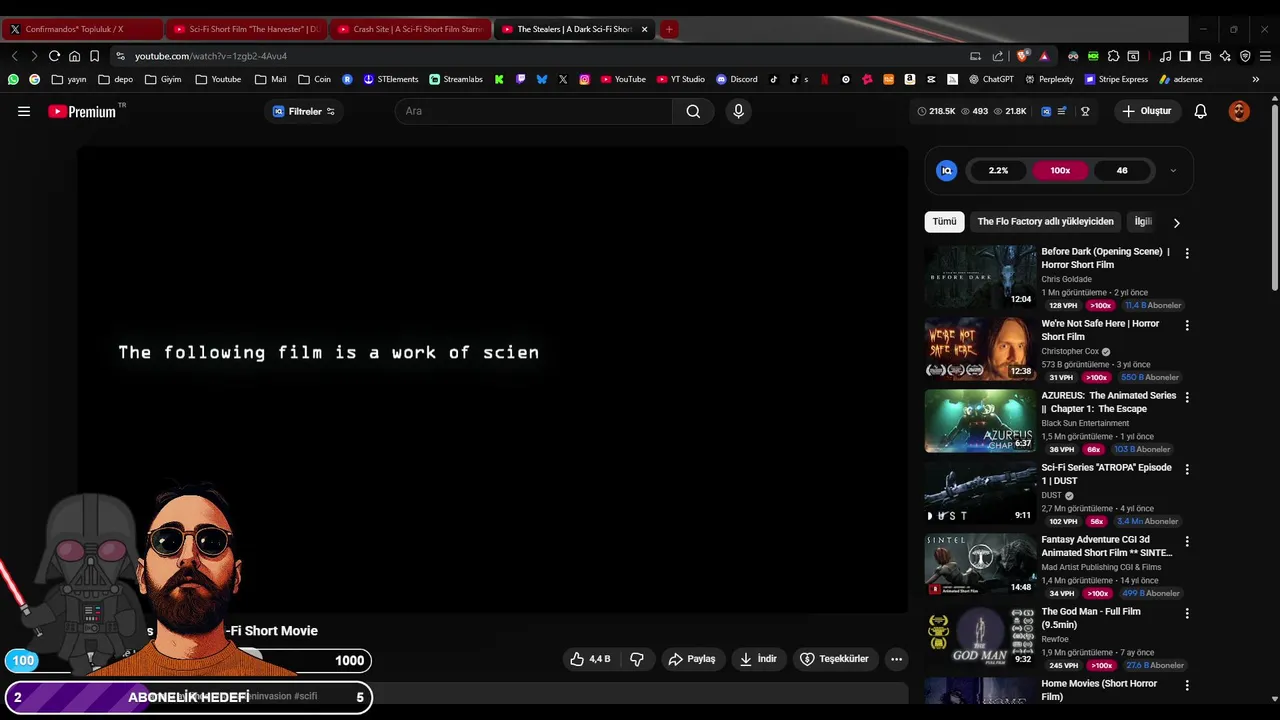Dislike the video
This screenshot has height=720, width=1280.
[637, 659]
